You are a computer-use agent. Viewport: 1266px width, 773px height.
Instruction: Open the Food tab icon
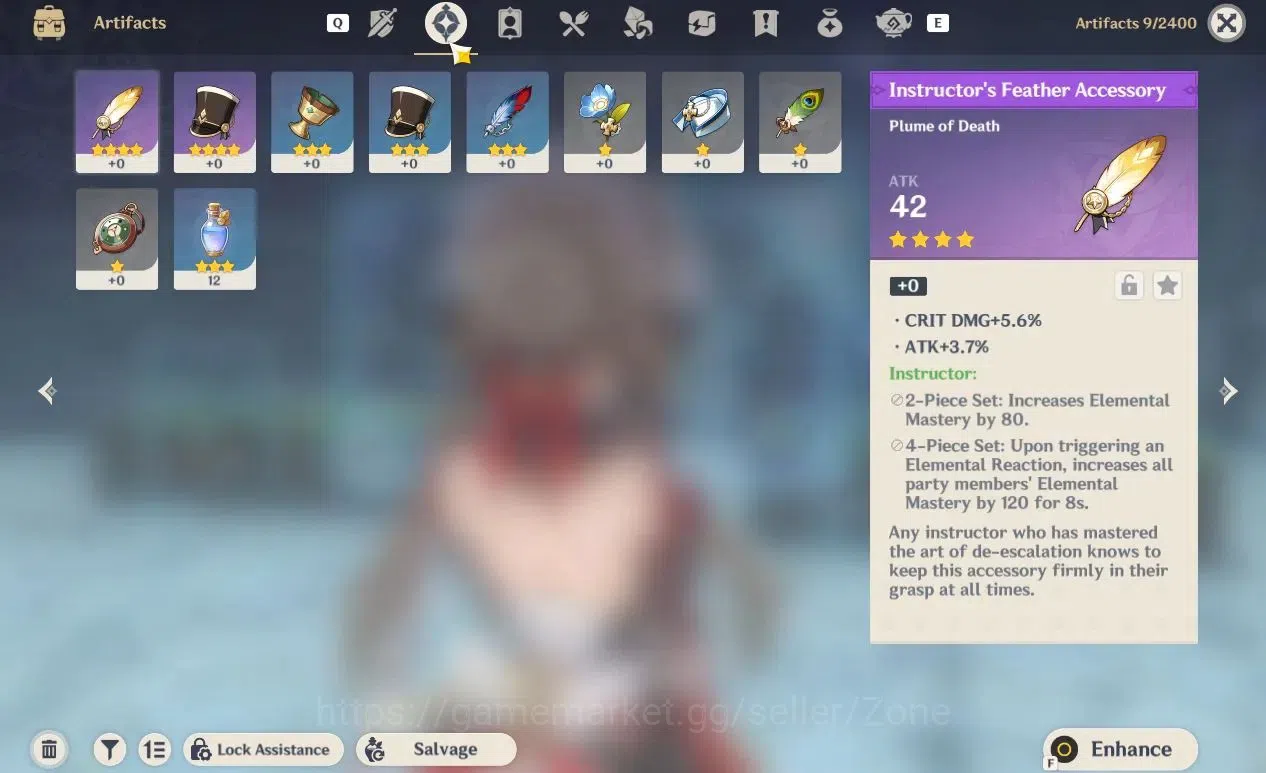point(574,23)
